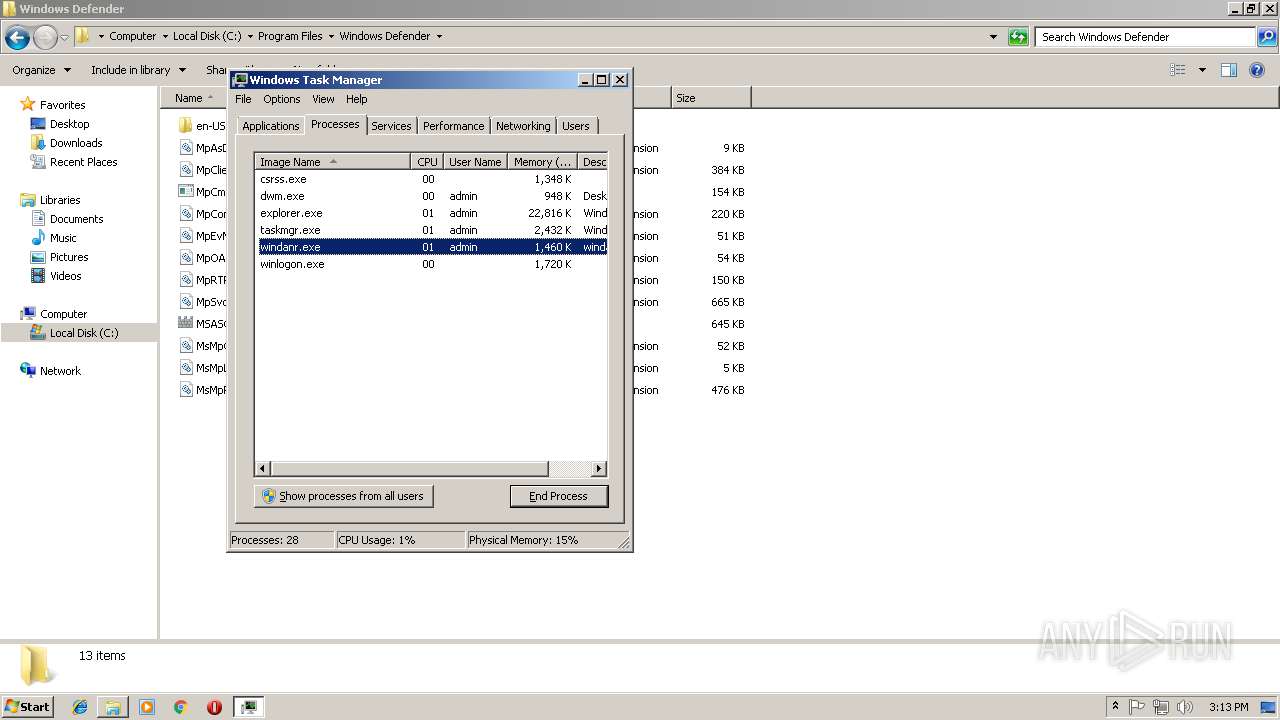The image size is (1280, 720).
Task: Sort processes by CPU column
Action: point(427,162)
